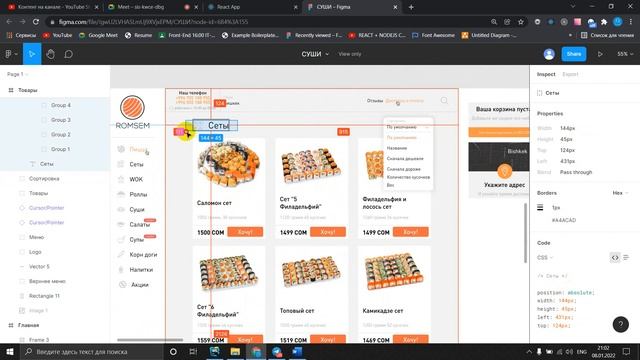The width and height of the screenshot is (640, 360).
Task: Open the Chrome three-dot menu
Action: (x=631, y=22)
